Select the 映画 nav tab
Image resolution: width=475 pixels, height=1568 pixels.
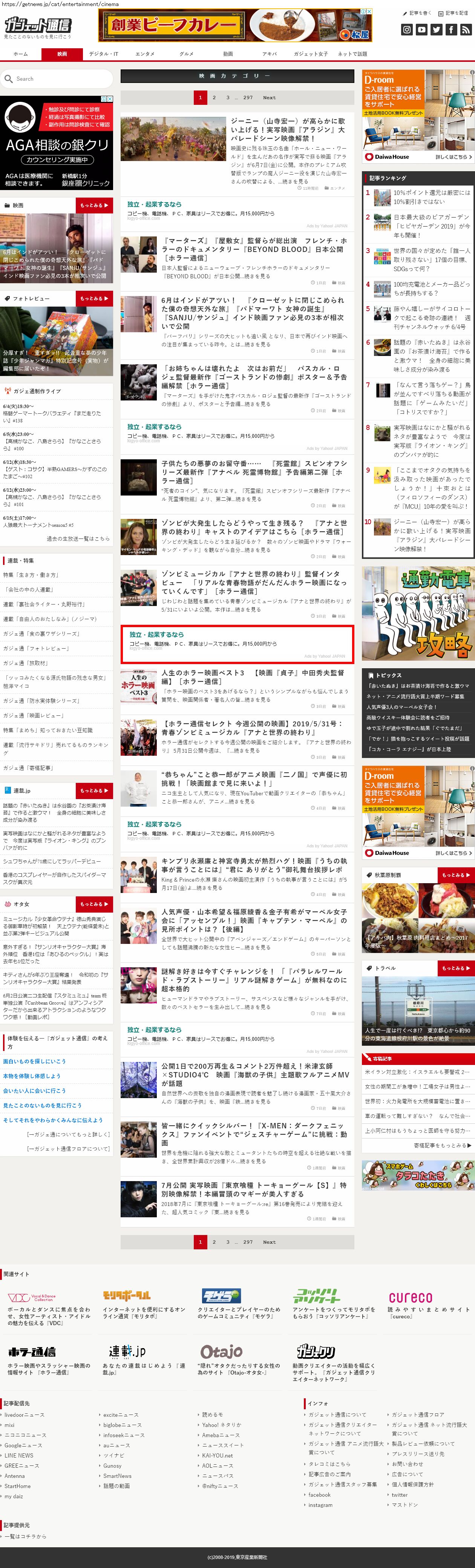point(62,54)
